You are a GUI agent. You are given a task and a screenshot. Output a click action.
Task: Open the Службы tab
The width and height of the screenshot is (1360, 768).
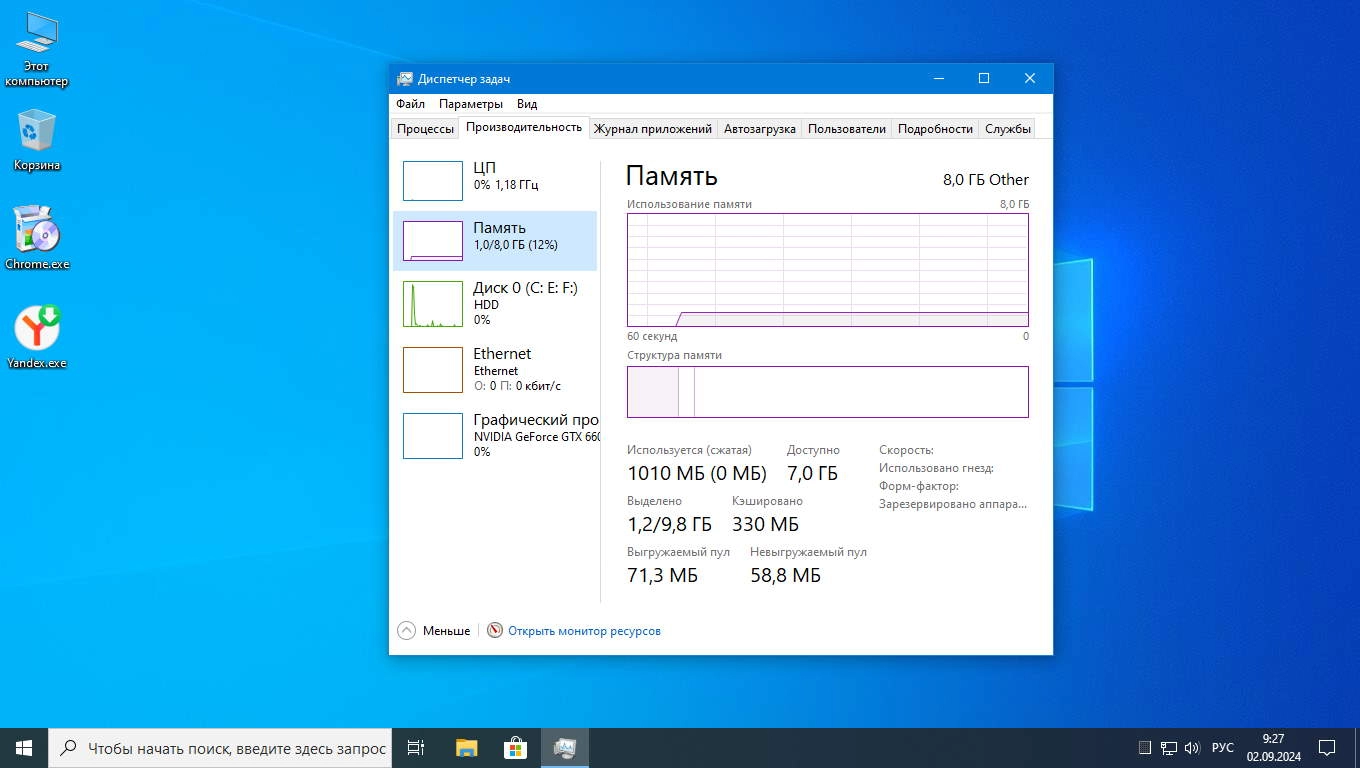pos(1008,129)
